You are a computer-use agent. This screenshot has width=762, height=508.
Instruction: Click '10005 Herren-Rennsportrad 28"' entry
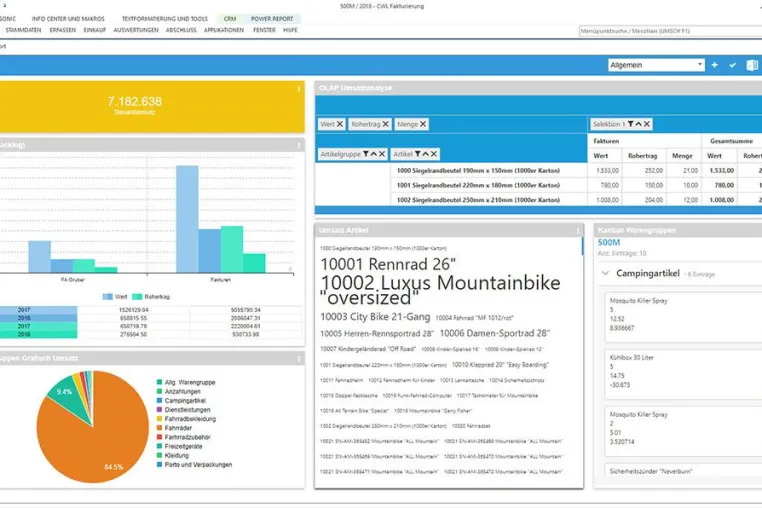[377, 333]
